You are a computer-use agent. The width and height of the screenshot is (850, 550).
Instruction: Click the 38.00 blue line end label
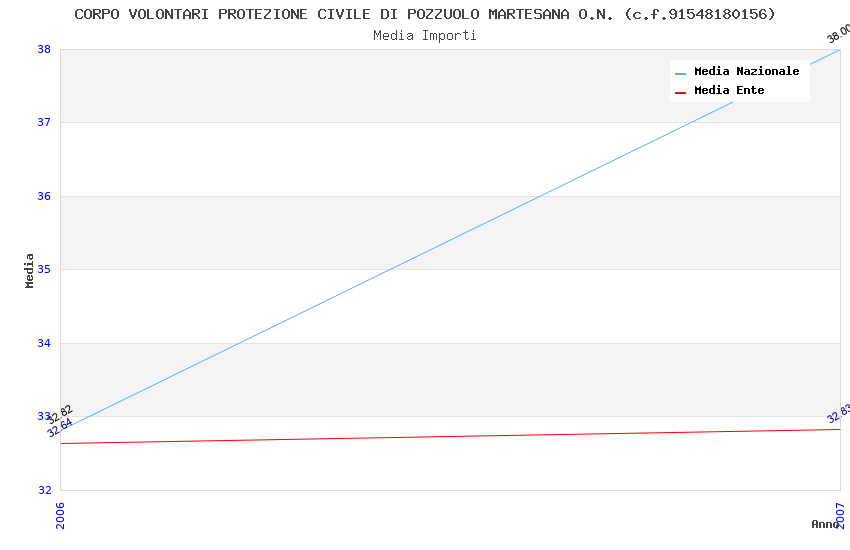coord(839,34)
